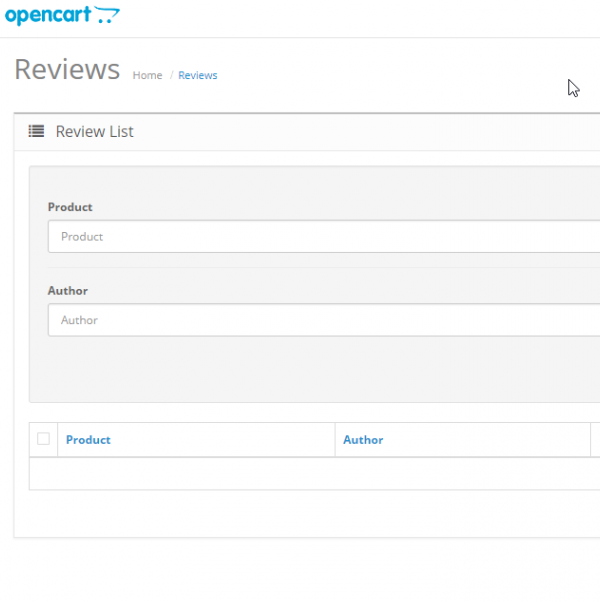The width and height of the screenshot is (600, 602).
Task: Click the Author field label
Action: point(68,291)
